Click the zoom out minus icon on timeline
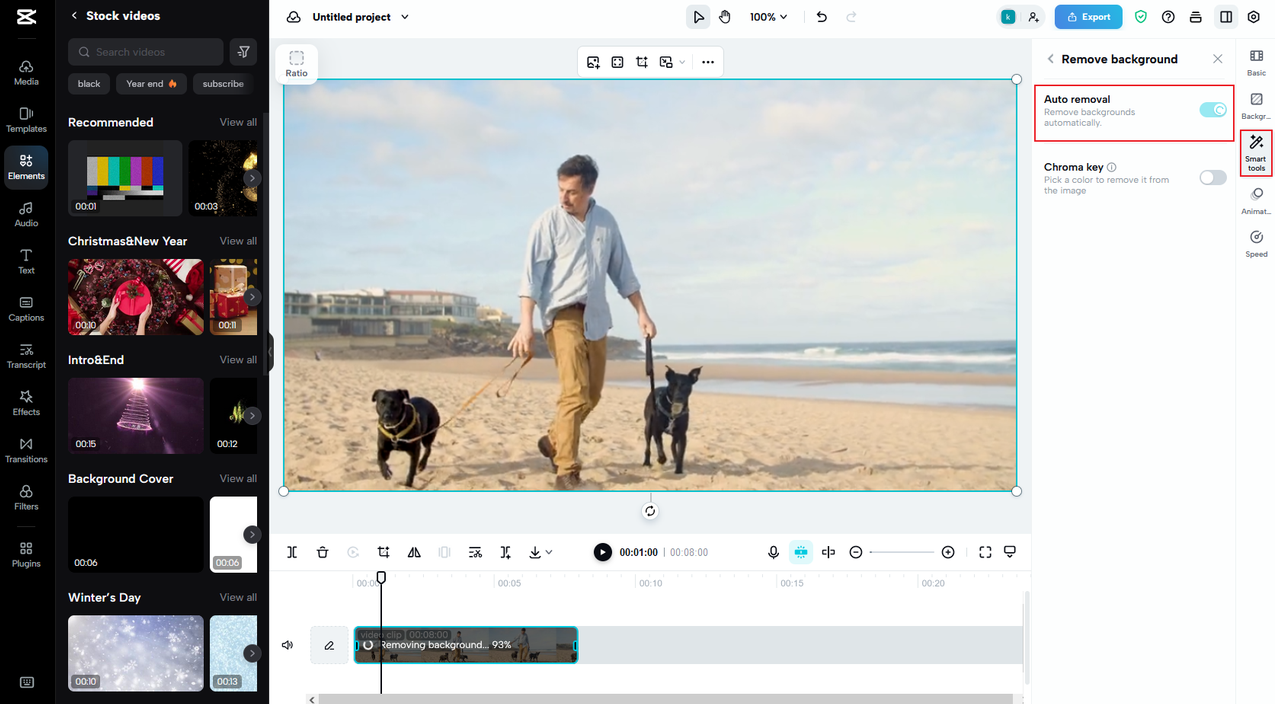The height and width of the screenshot is (704, 1275). [856, 552]
